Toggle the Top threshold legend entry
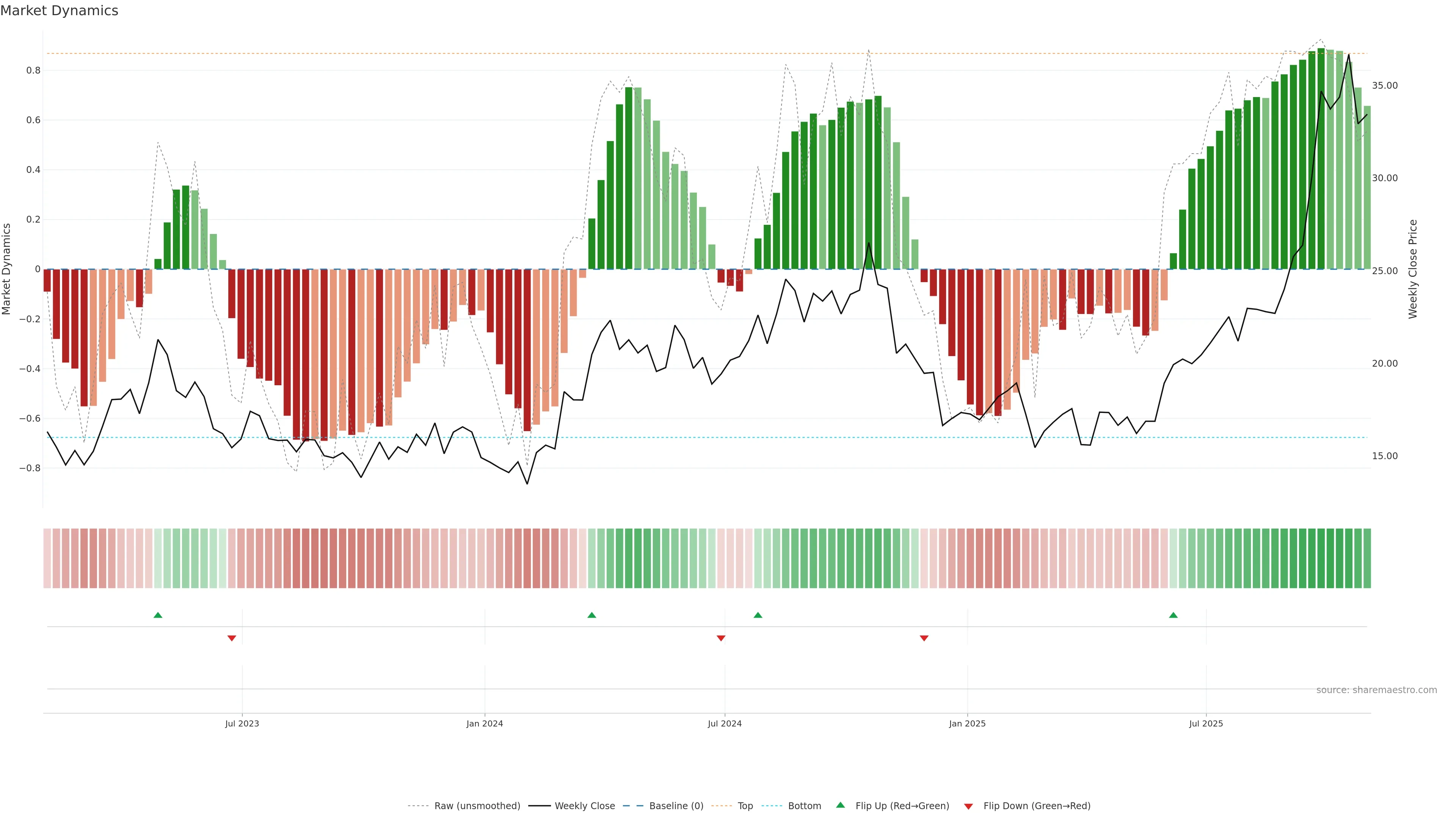This screenshot has width=1456, height=819. [x=745, y=806]
